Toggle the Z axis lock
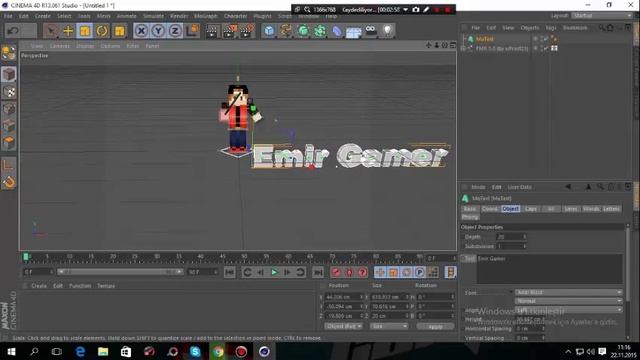640x360 pixels. [175, 31]
